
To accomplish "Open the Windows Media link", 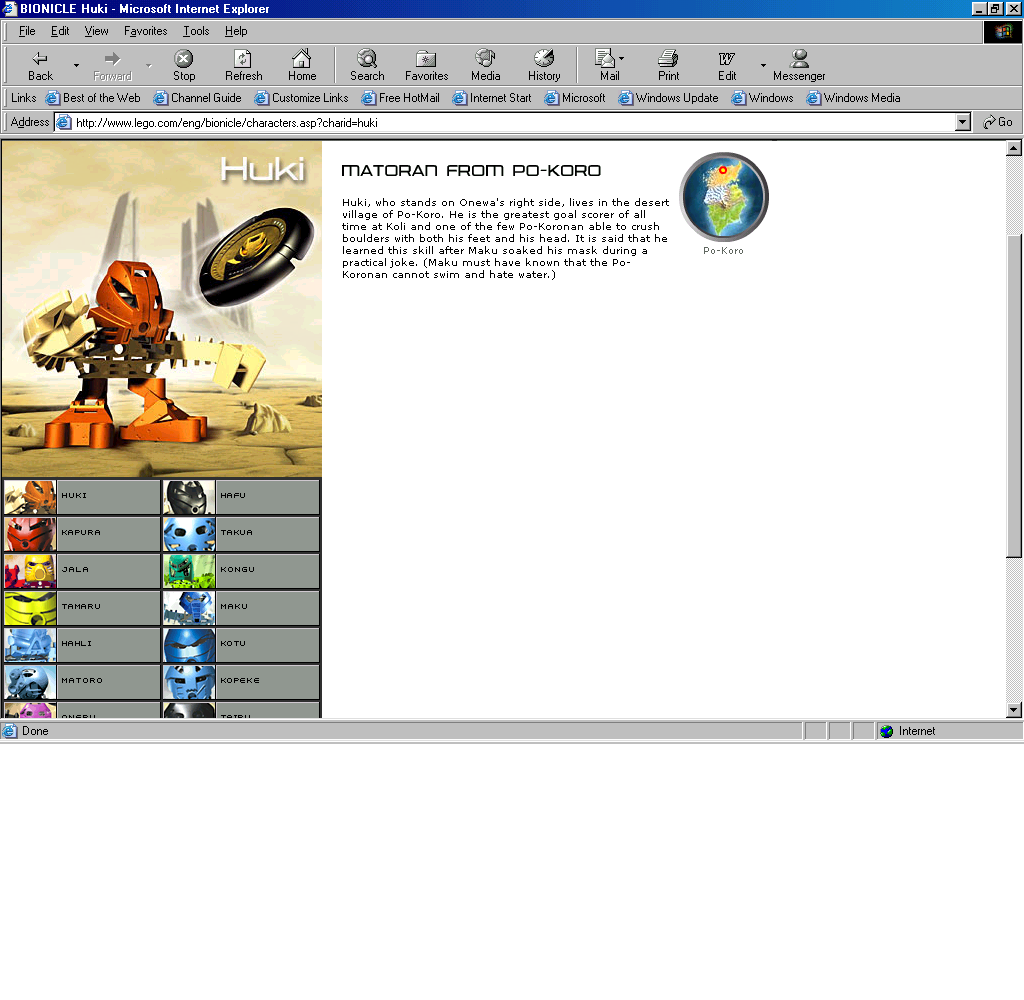I will (853, 98).
